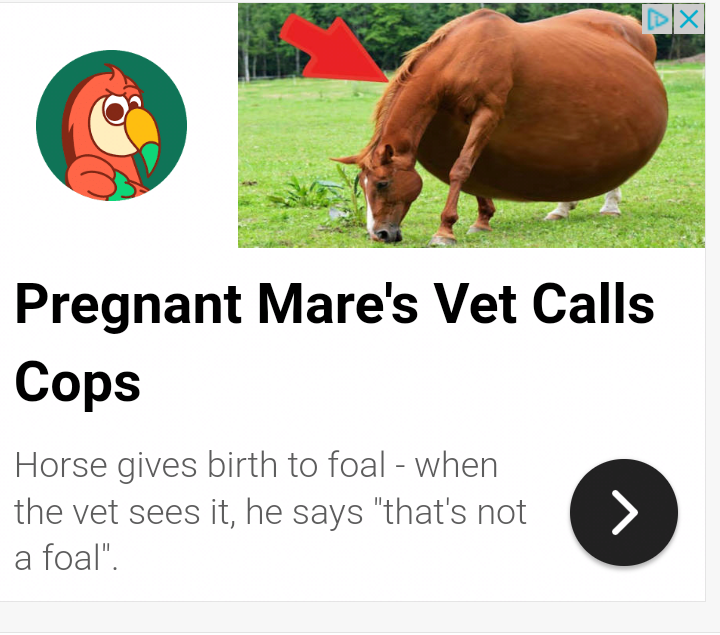This screenshot has width=720, height=635.
Task: Click the black circular next arrow button
Action: (x=624, y=512)
